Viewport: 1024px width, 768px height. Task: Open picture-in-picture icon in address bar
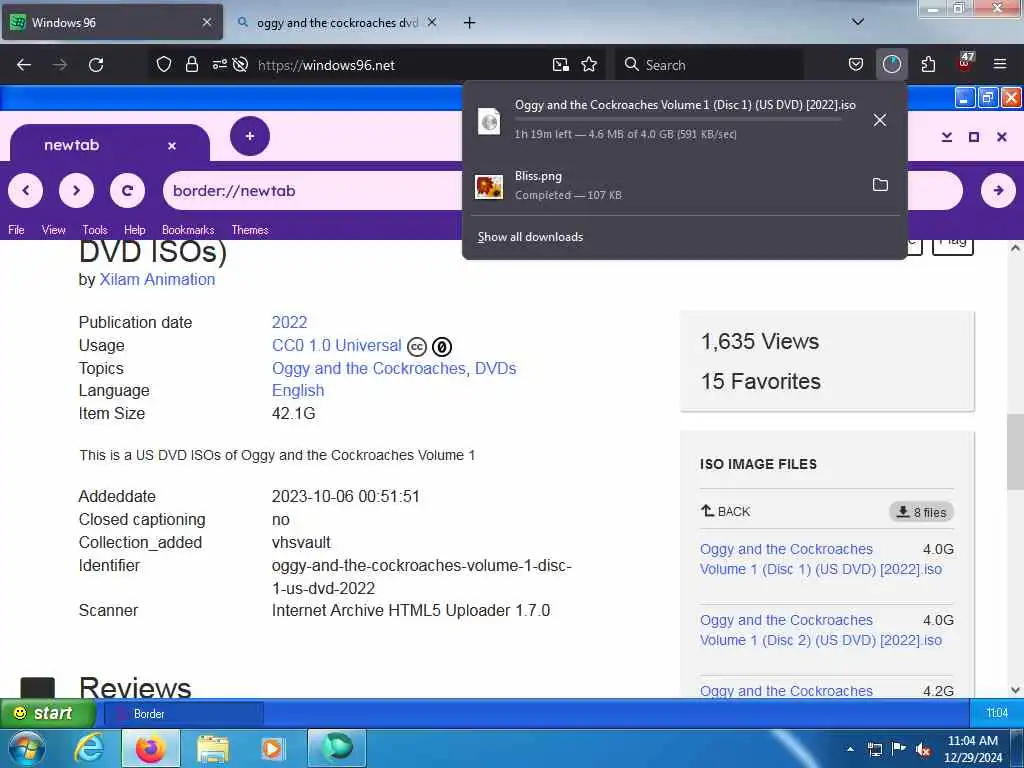point(560,65)
